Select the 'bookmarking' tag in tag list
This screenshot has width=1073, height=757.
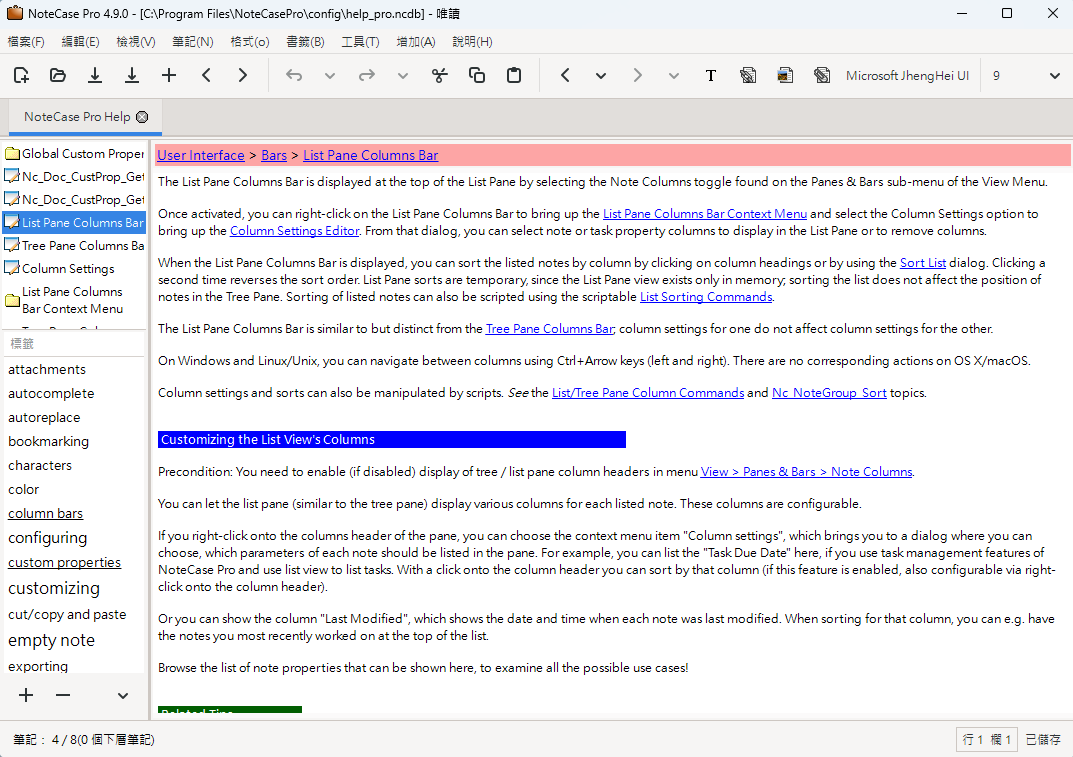pyautogui.click(x=49, y=441)
